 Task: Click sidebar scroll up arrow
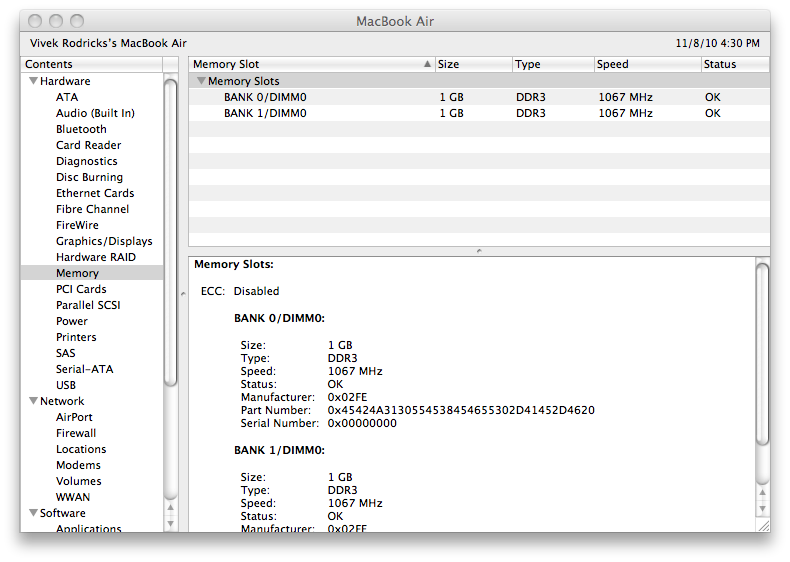tap(171, 508)
